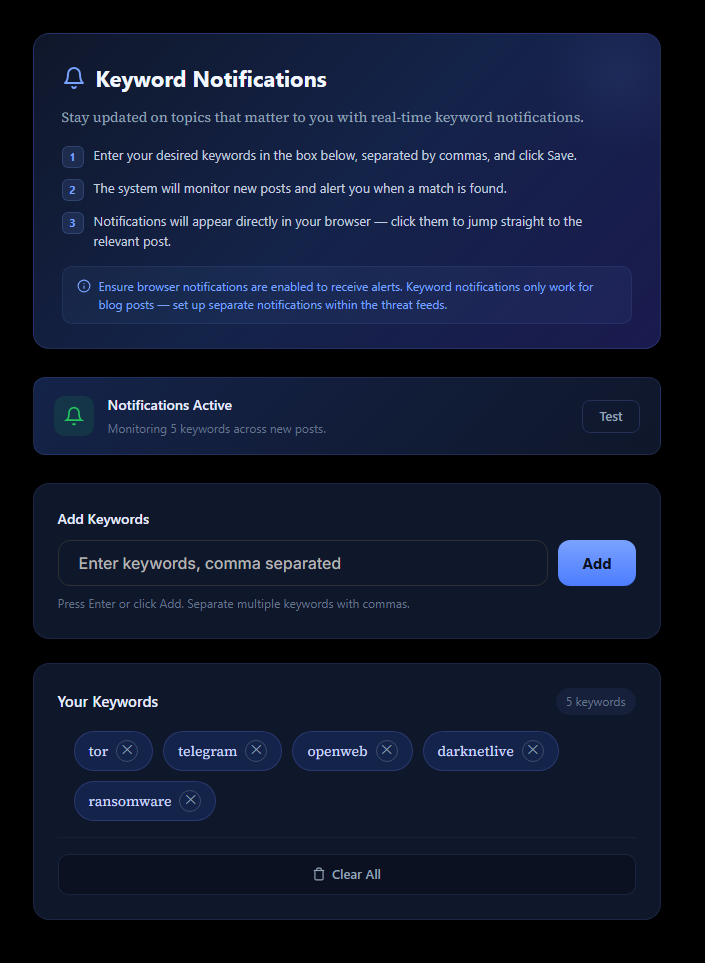Delete the 'ransomware' keyword with its X icon
The image size is (705, 963).
click(191, 801)
